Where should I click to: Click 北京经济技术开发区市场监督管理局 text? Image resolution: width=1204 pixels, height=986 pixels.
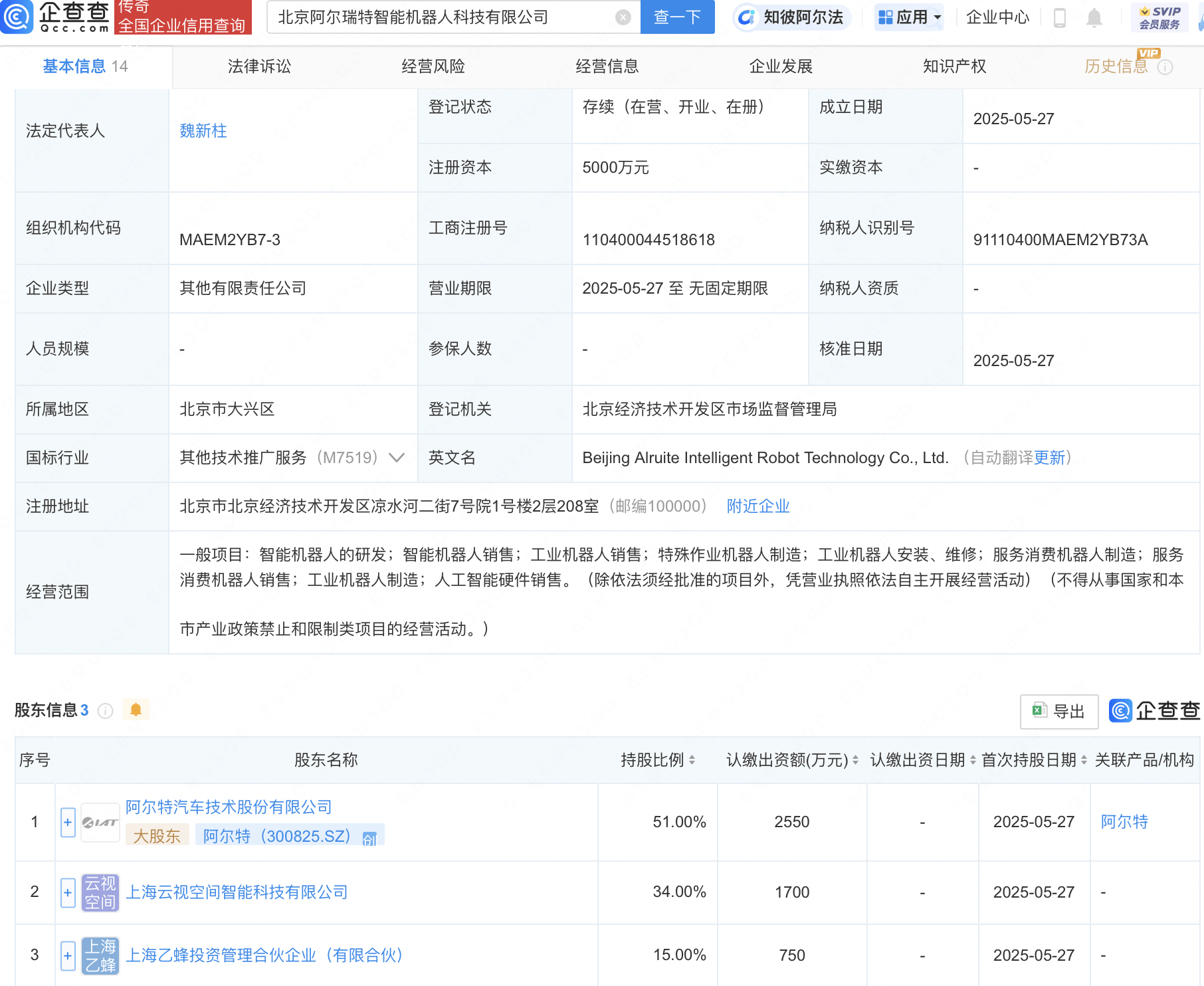coord(710,409)
